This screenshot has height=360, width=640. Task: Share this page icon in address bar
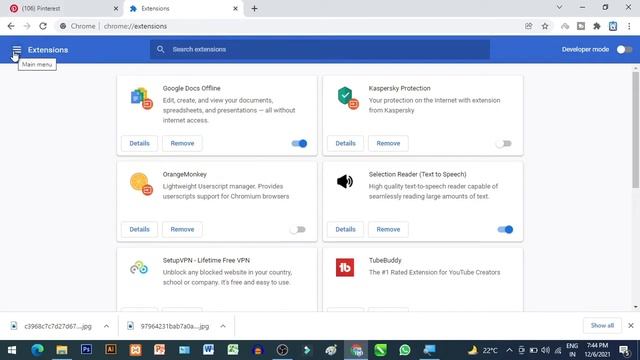529,26
